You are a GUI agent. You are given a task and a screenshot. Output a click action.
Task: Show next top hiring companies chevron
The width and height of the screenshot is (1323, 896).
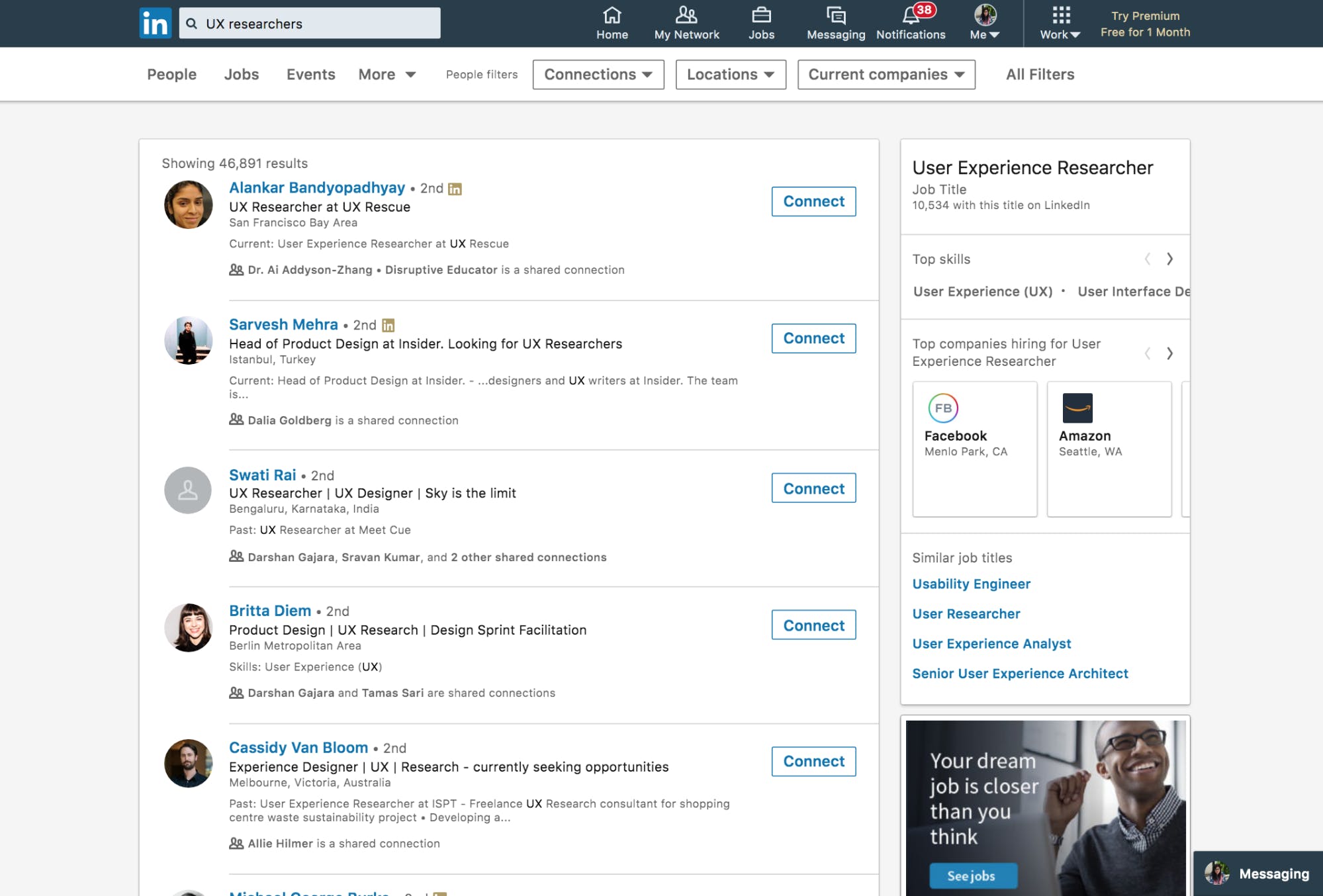[x=1170, y=353]
